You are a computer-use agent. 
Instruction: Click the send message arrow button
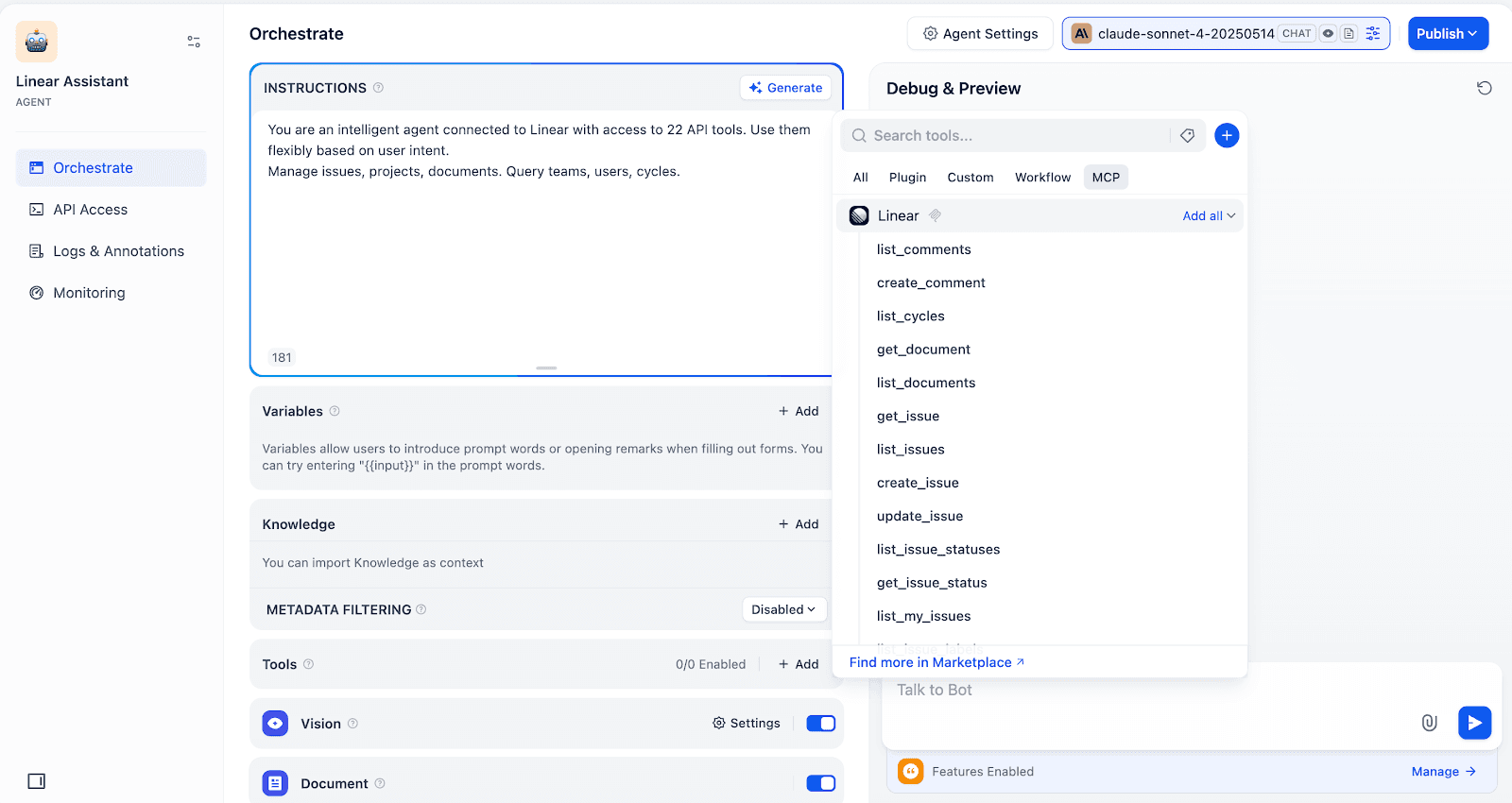(x=1474, y=723)
